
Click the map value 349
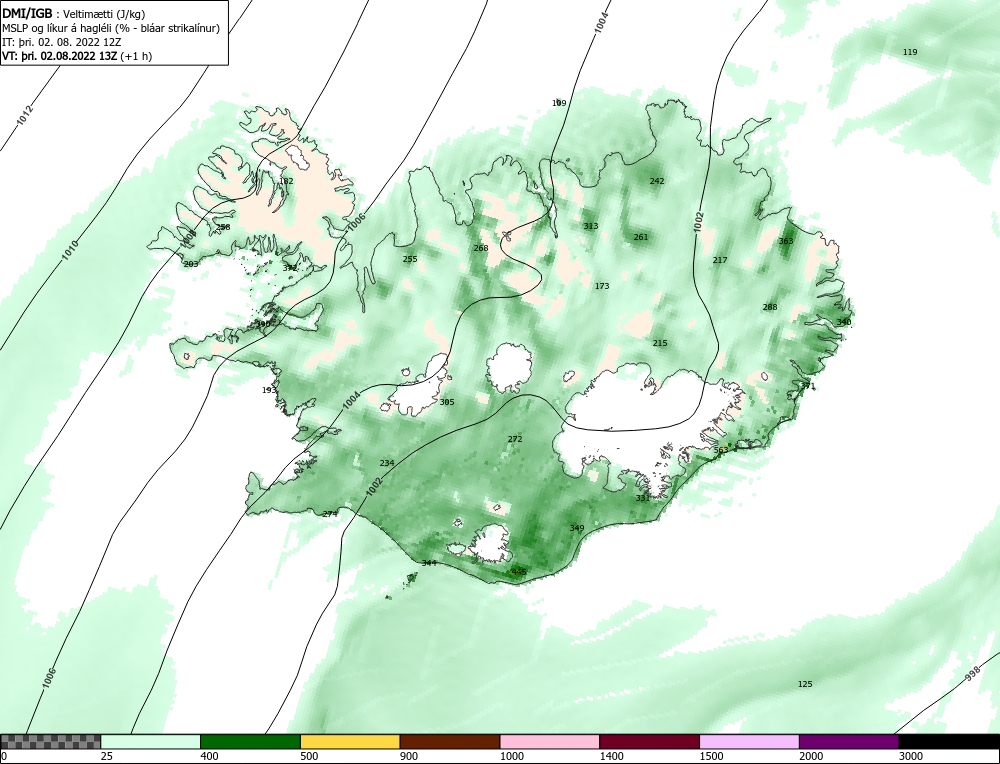(577, 528)
